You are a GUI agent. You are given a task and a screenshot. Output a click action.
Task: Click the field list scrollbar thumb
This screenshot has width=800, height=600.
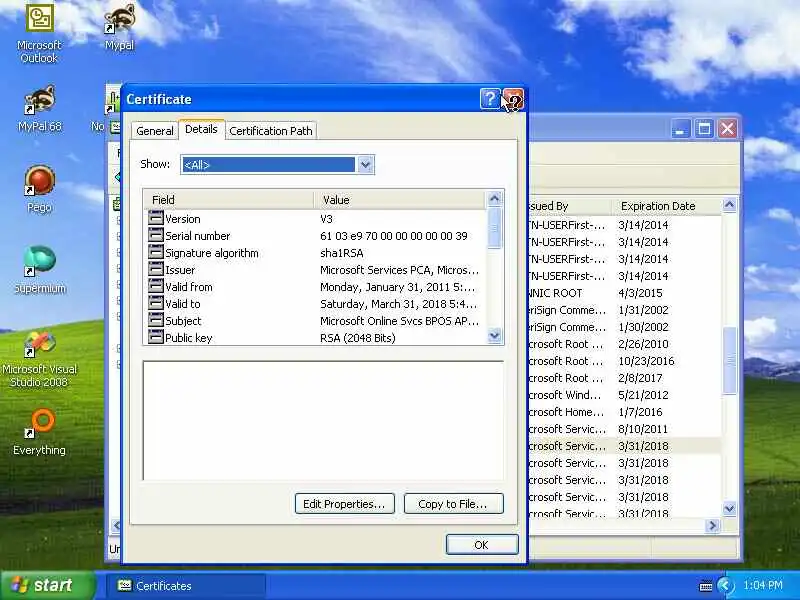pyautogui.click(x=494, y=228)
